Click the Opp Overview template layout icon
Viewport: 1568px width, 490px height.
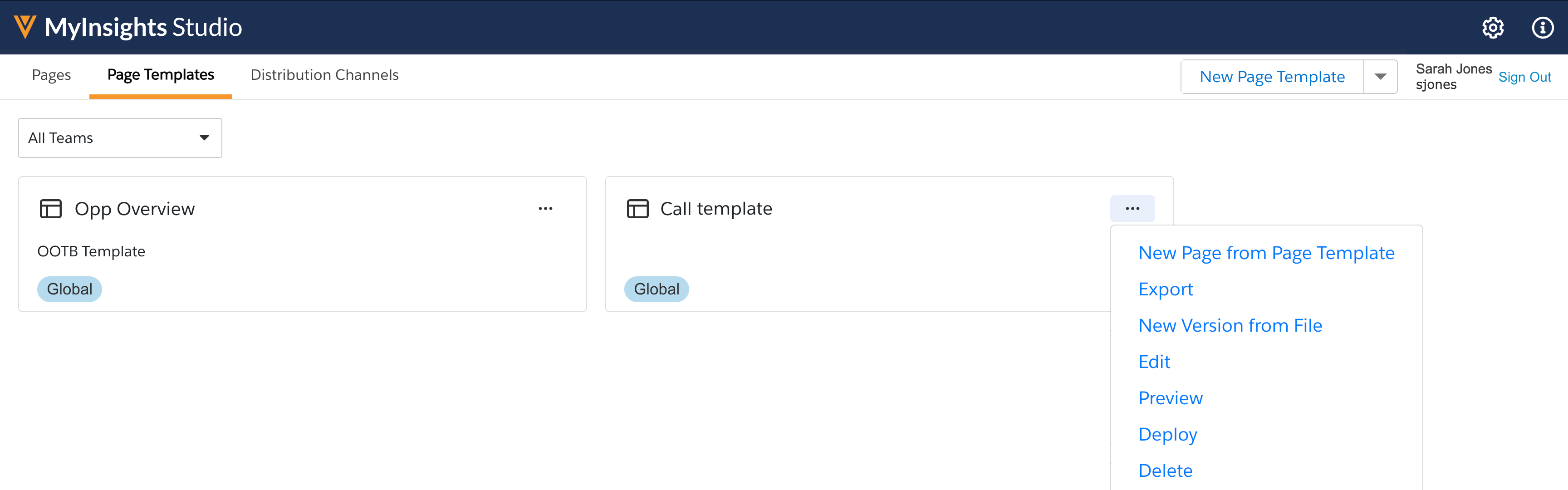(50, 209)
